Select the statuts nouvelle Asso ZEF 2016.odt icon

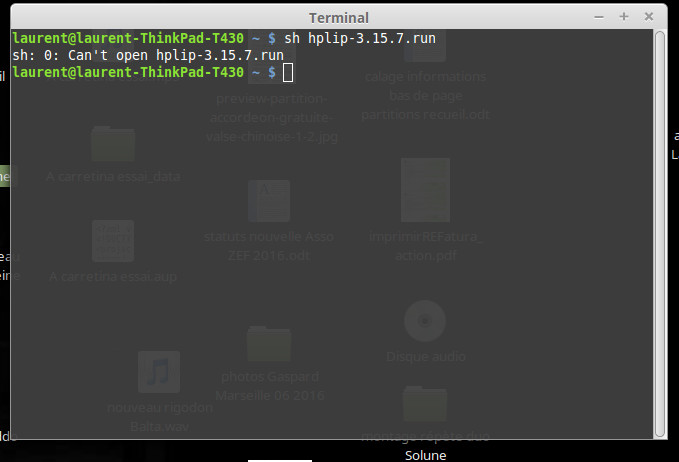click(x=269, y=201)
